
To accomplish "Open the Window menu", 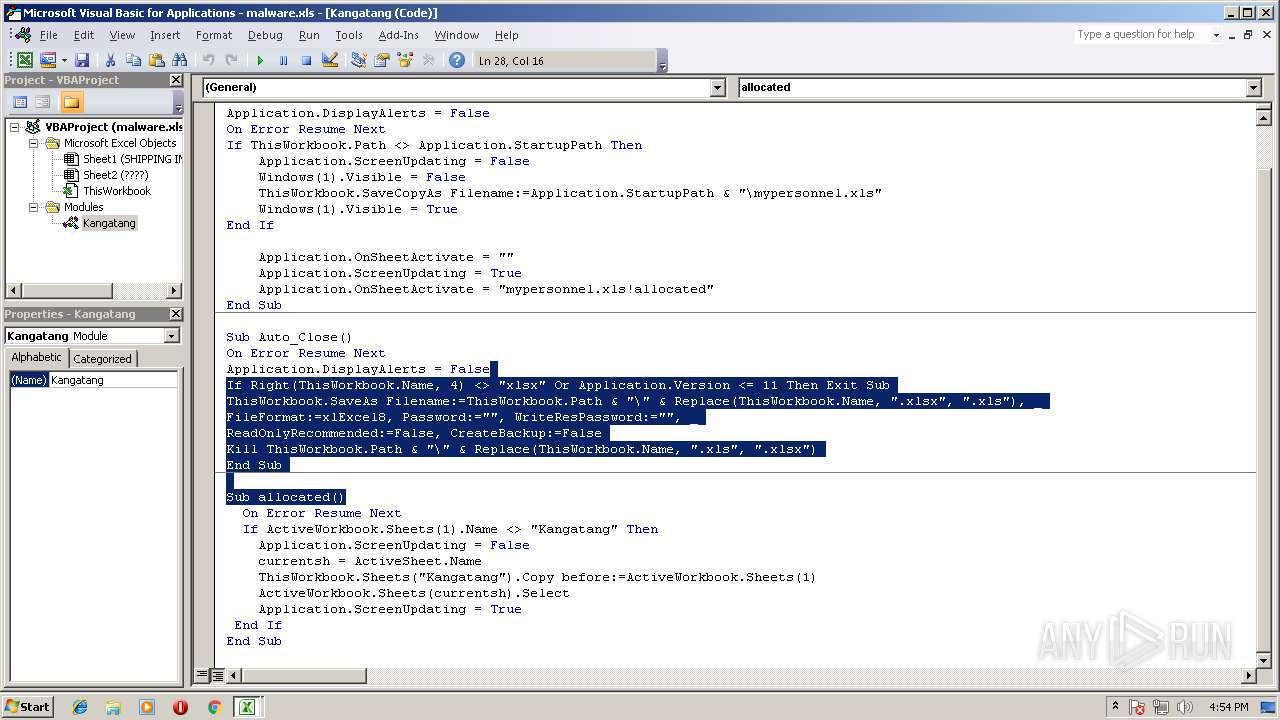I will click(x=456, y=35).
